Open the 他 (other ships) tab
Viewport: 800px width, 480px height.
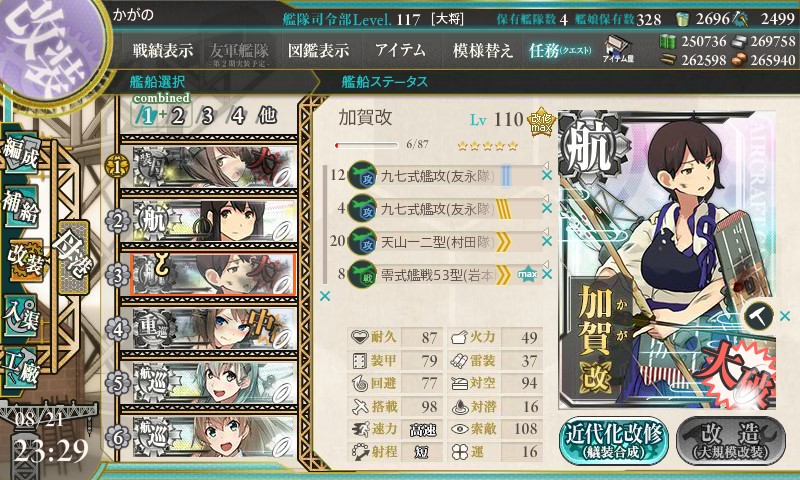tap(267, 116)
